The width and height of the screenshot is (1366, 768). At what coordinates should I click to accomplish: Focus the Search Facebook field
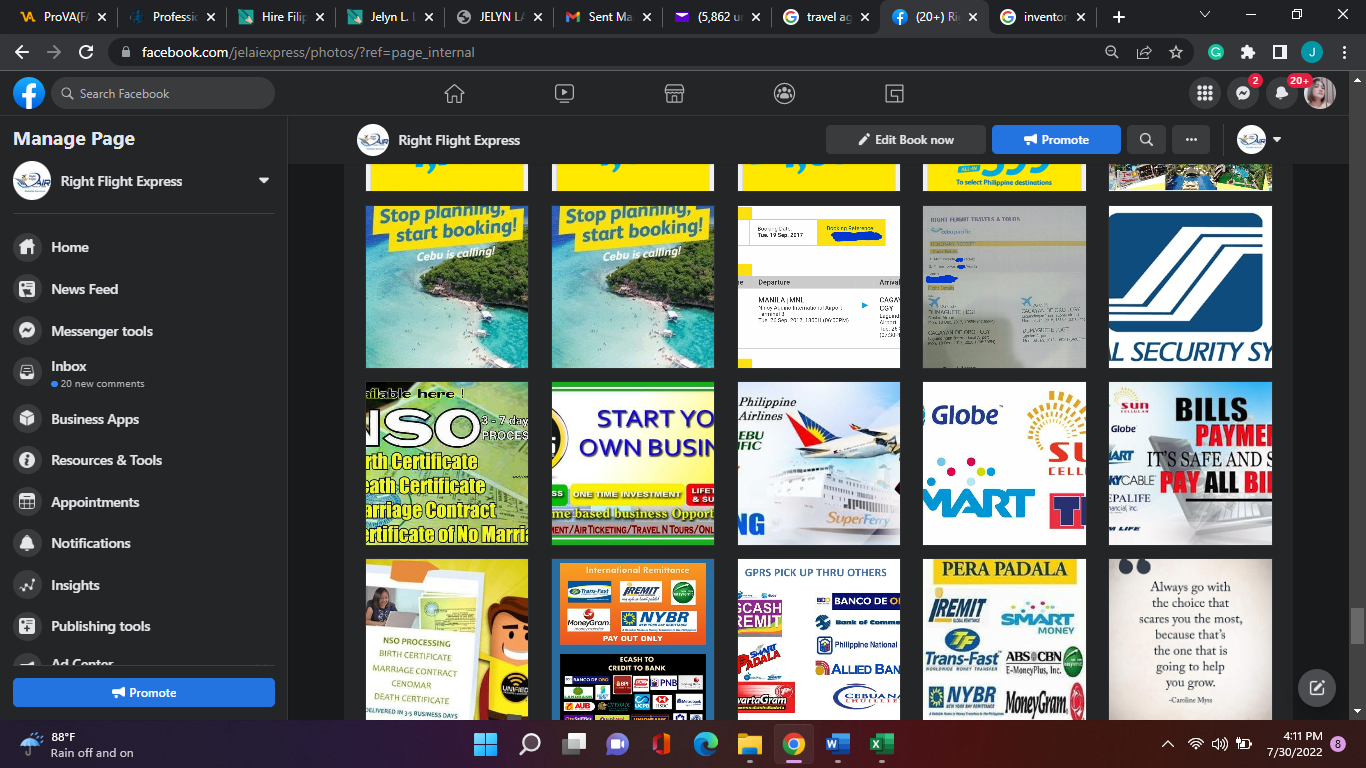click(163, 93)
